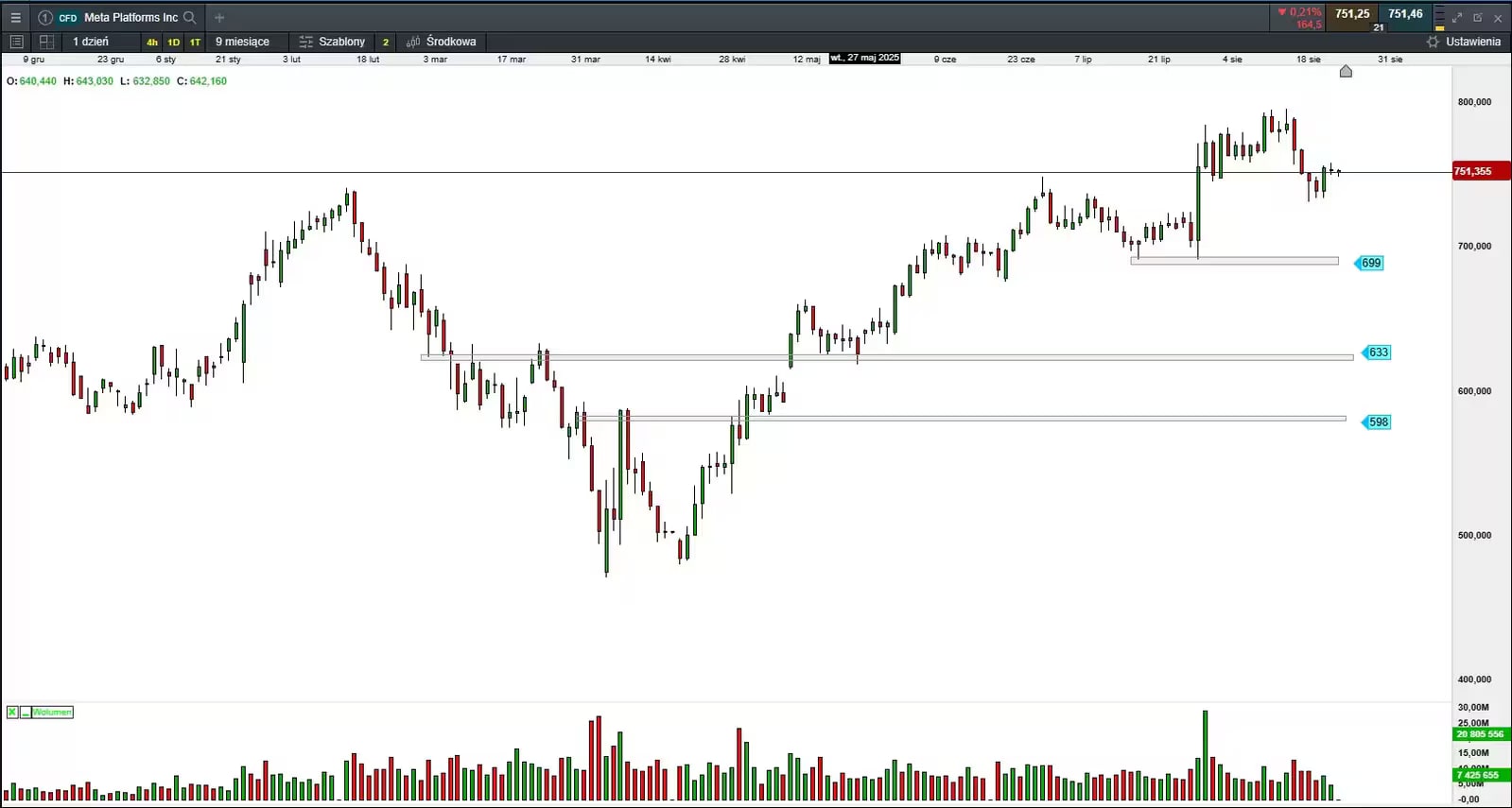Click the 751,25 sell price button

(x=1352, y=18)
